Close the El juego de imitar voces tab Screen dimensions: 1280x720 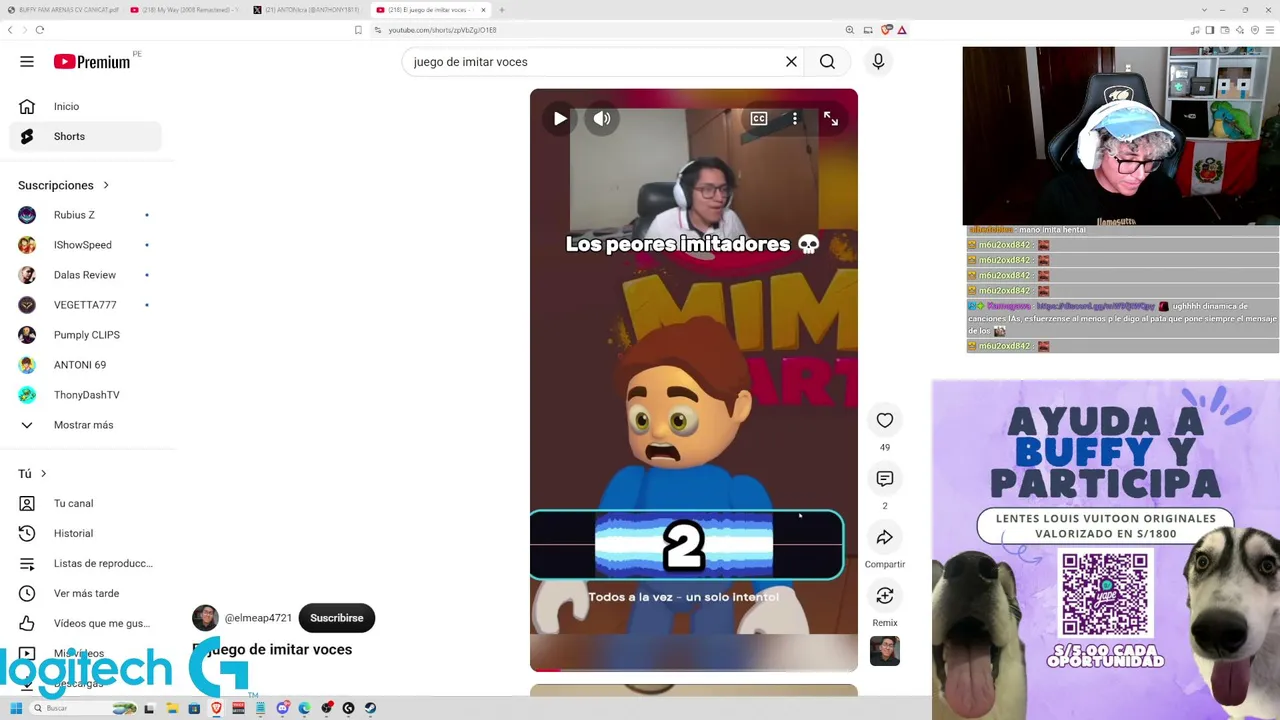click(484, 10)
